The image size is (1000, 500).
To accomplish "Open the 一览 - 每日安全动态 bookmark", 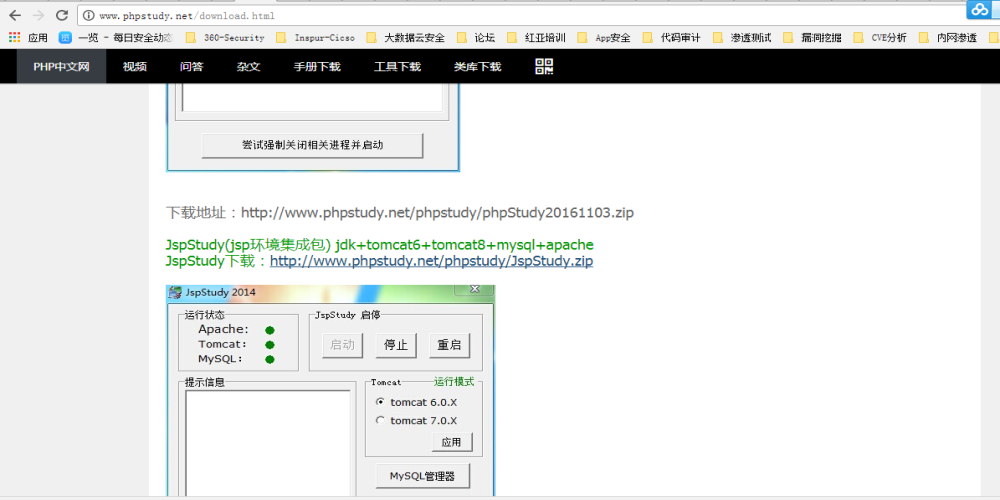I will click(x=115, y=38).
